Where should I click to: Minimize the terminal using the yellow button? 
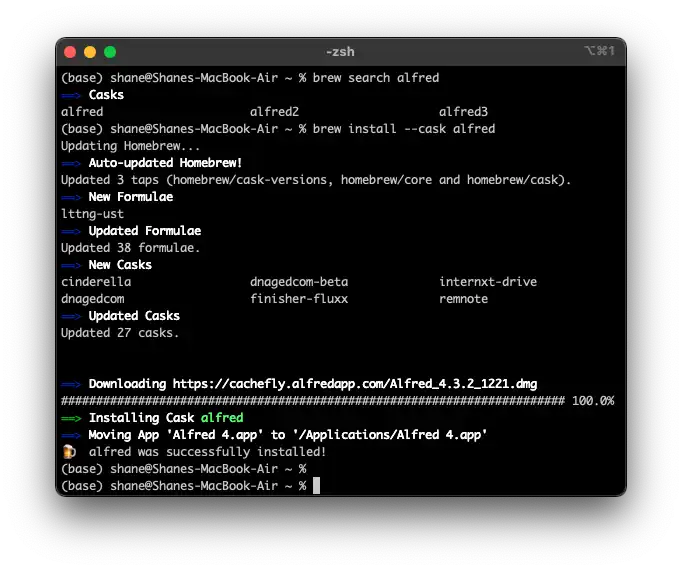(x=90, y=52)
